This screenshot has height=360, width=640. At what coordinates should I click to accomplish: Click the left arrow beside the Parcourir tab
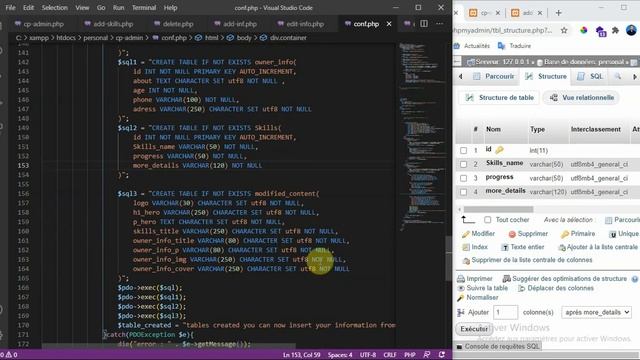[460, 76]
